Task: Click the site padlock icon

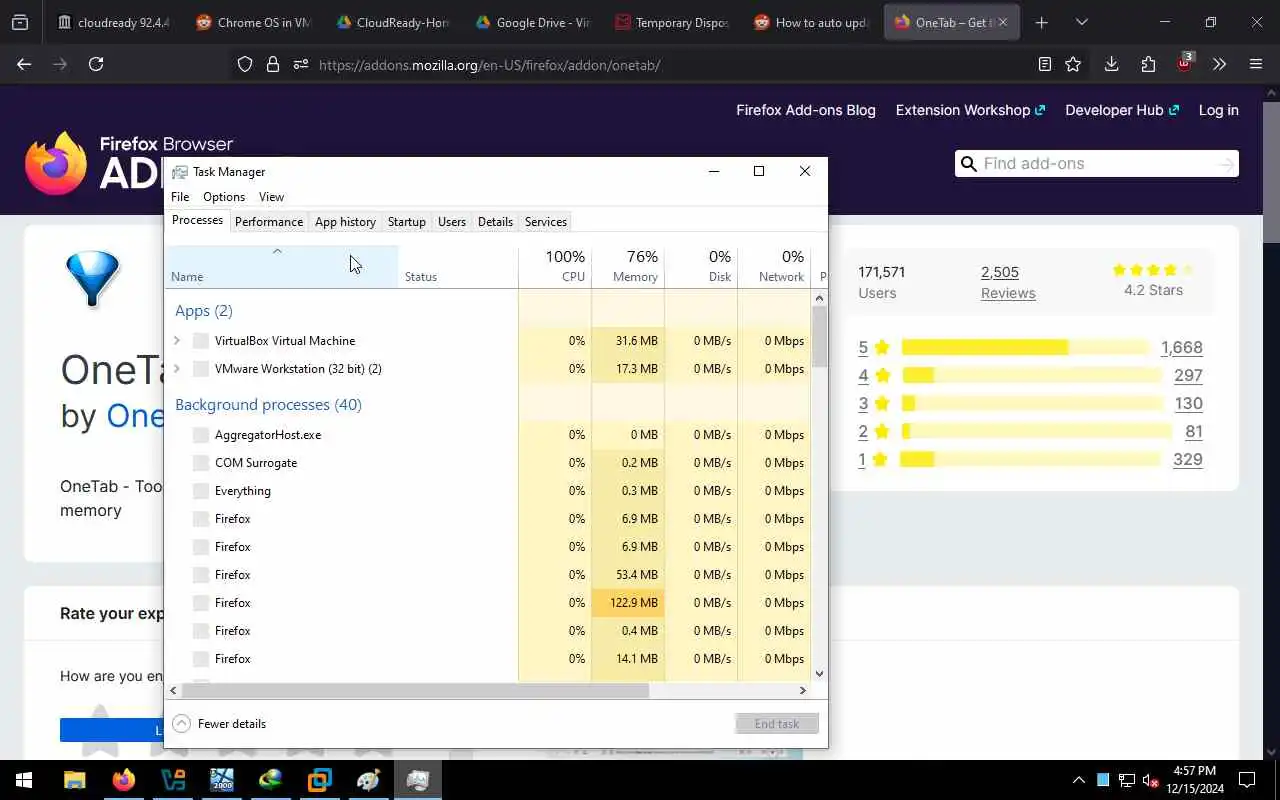Action: point(273,64)
